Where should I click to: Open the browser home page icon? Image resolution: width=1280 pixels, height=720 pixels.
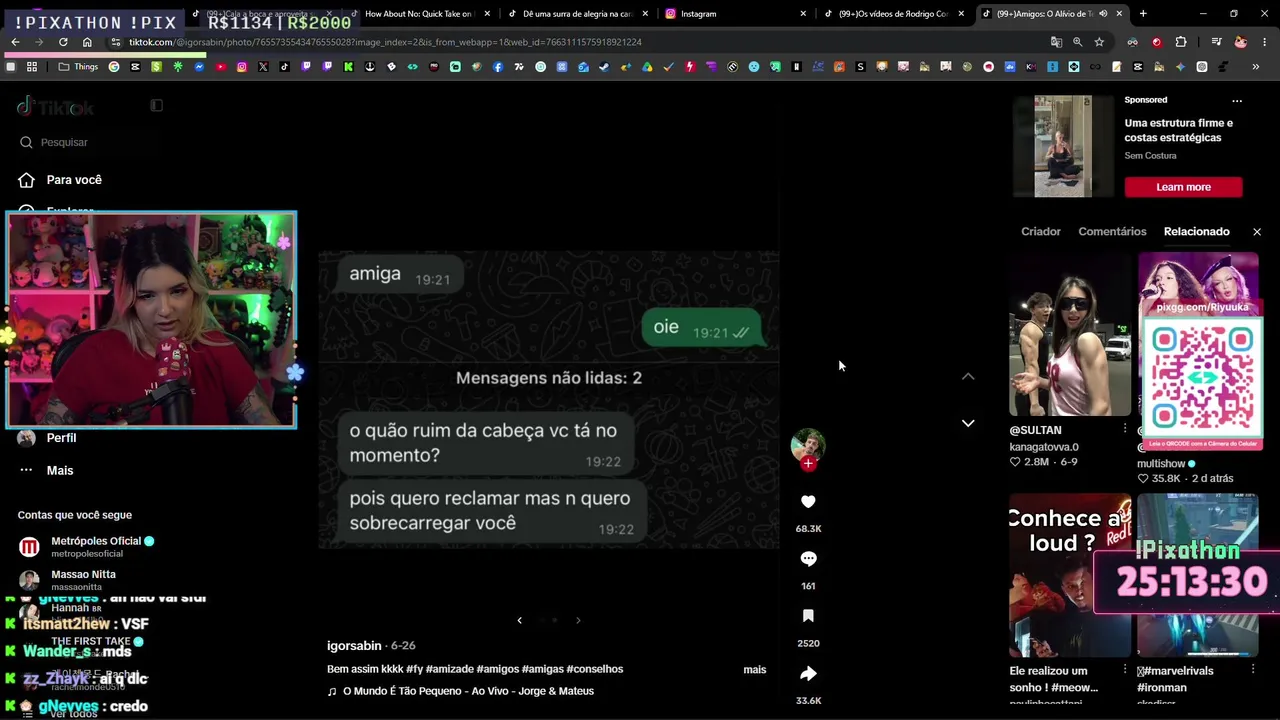tap(87, 42)
